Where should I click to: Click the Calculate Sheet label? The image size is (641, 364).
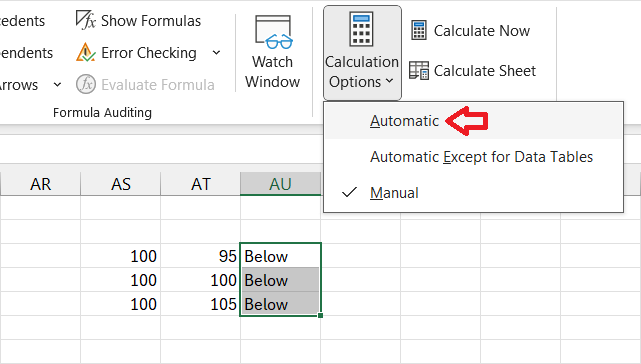coord(484,71)
